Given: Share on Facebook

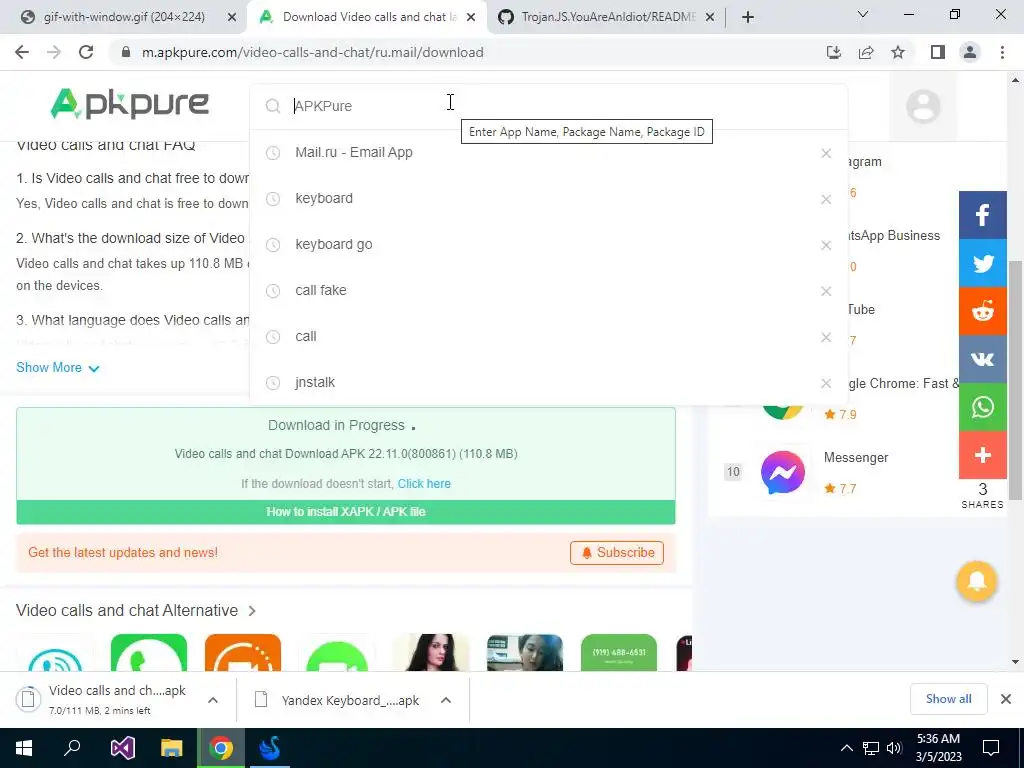Looking at the screenshot, I should 982,215.
